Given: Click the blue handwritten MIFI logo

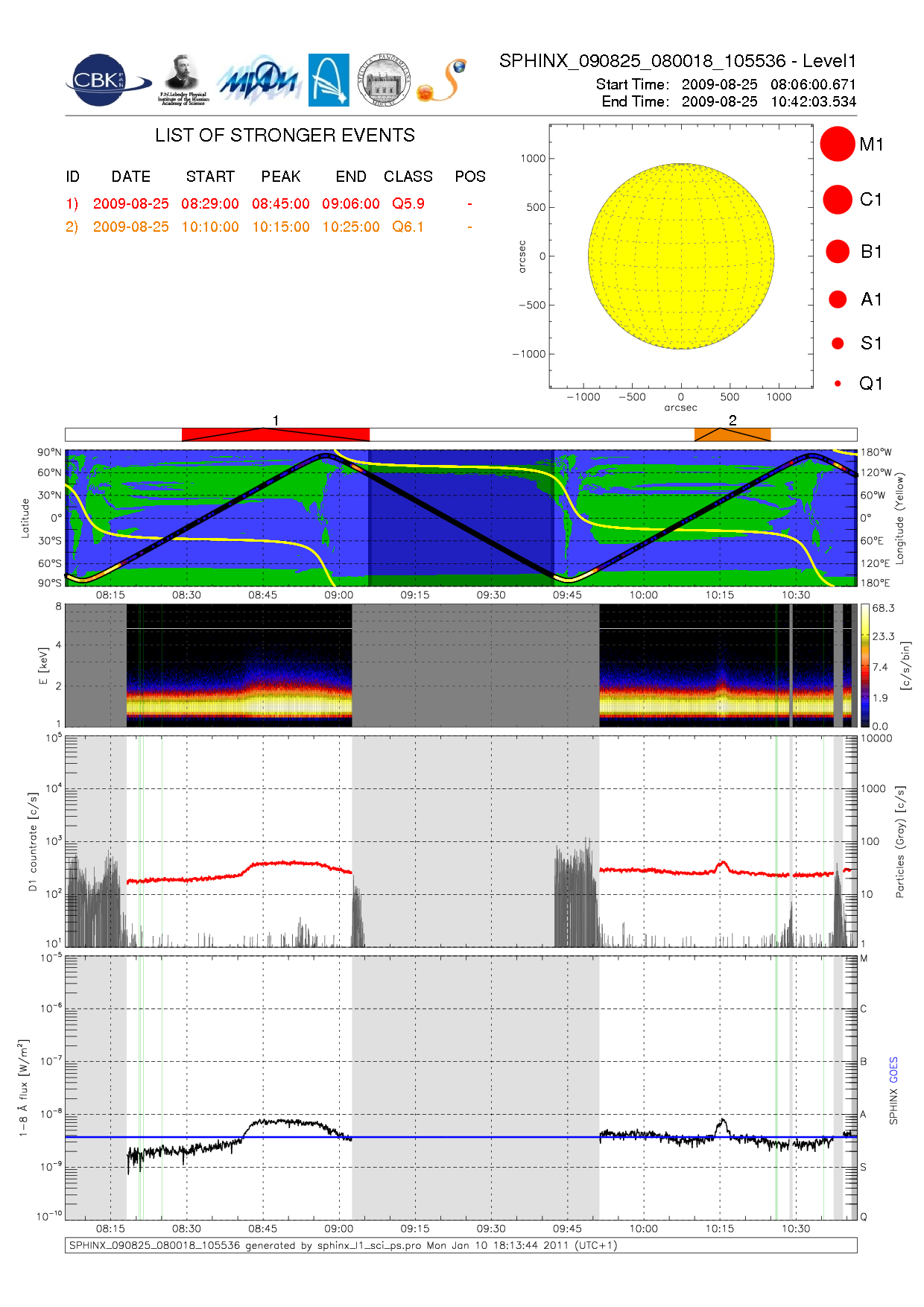Looking at the screenshot, I should pyautogui.click(x=258, y=80).
